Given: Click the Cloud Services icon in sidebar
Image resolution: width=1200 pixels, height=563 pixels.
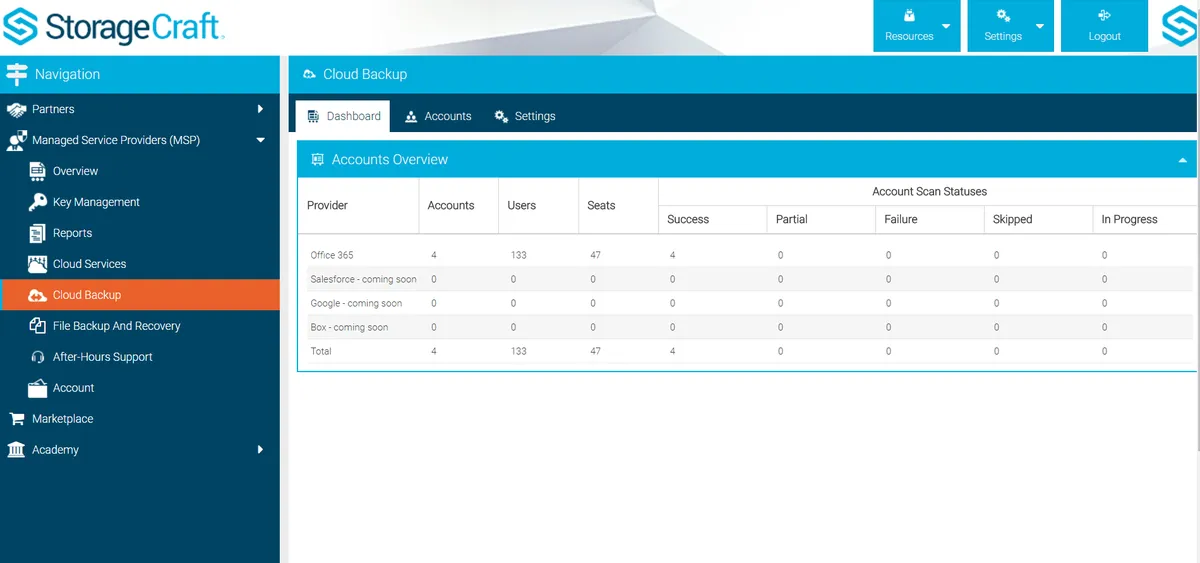Looking at the screenshot, I should [x=38, y=264].
